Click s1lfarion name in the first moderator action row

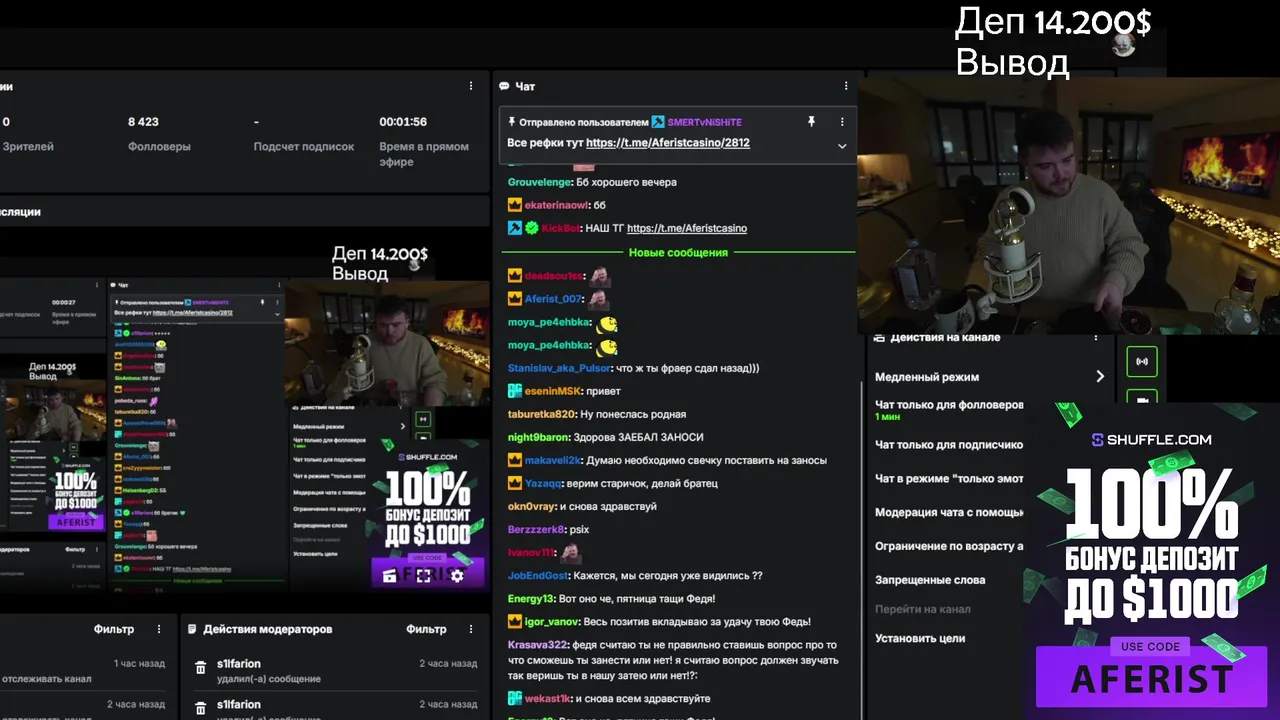click(239, 663)
